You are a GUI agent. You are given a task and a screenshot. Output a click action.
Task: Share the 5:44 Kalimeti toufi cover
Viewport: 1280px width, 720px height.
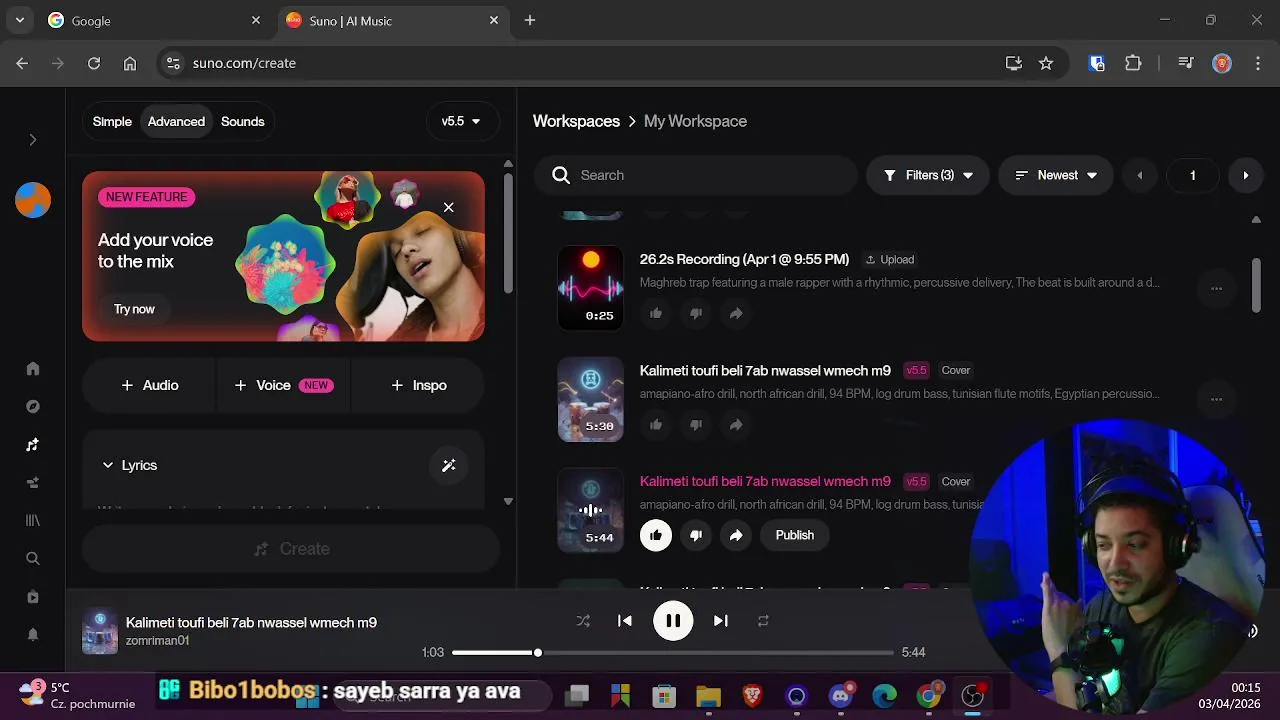click(x=736, y=535)
